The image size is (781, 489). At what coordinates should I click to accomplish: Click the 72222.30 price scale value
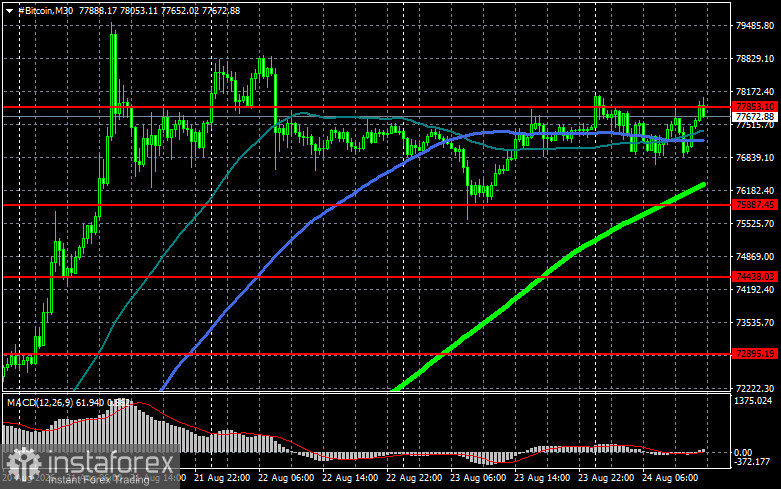[x=755, y=388]
